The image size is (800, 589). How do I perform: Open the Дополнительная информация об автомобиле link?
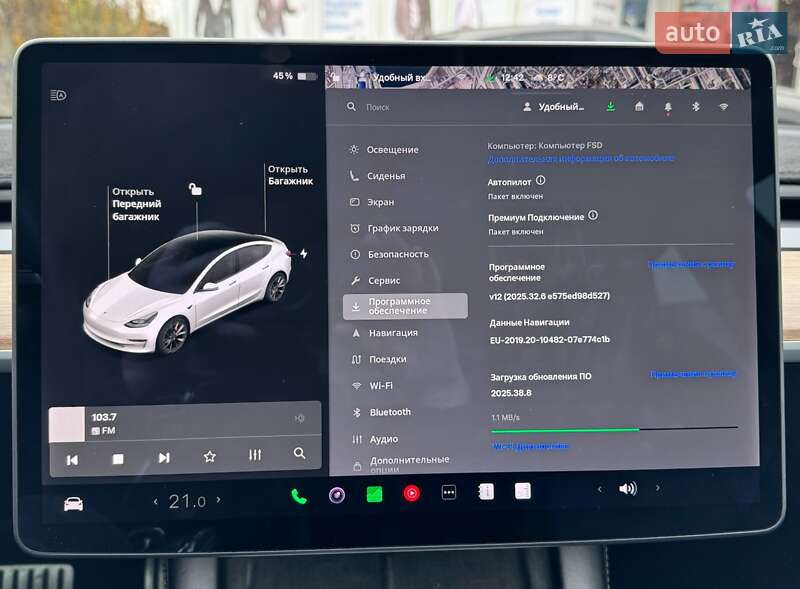pos(580,157)
